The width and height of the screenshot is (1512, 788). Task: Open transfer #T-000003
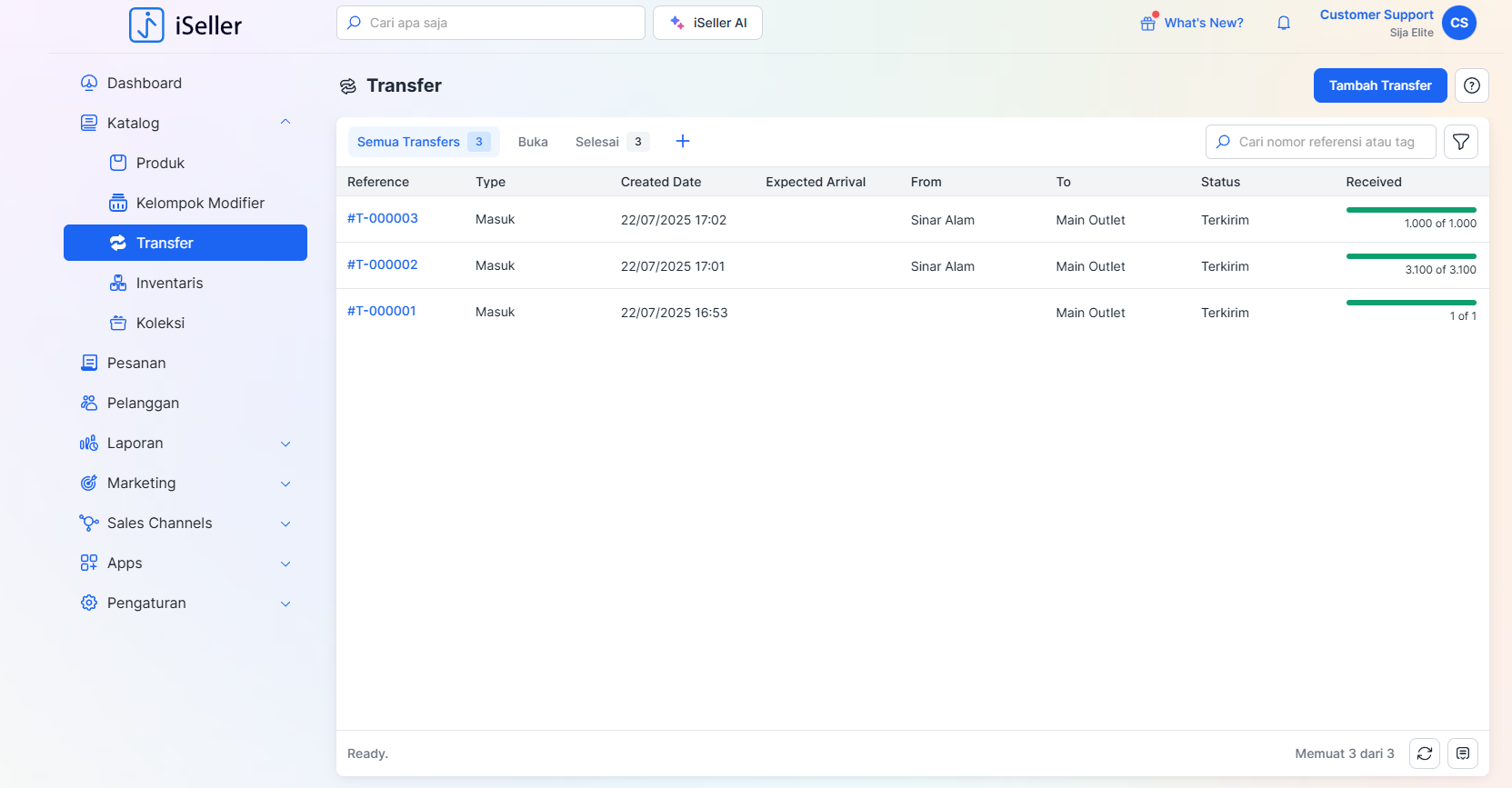pos(383,218)
